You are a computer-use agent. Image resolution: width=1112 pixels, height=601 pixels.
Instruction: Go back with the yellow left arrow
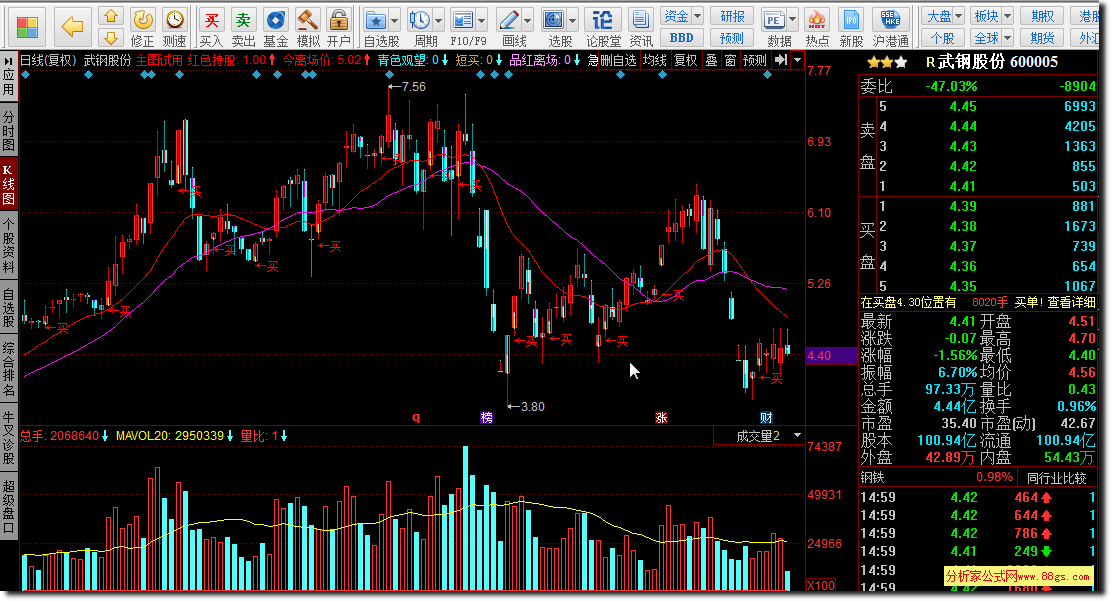(x=72, y=27)
